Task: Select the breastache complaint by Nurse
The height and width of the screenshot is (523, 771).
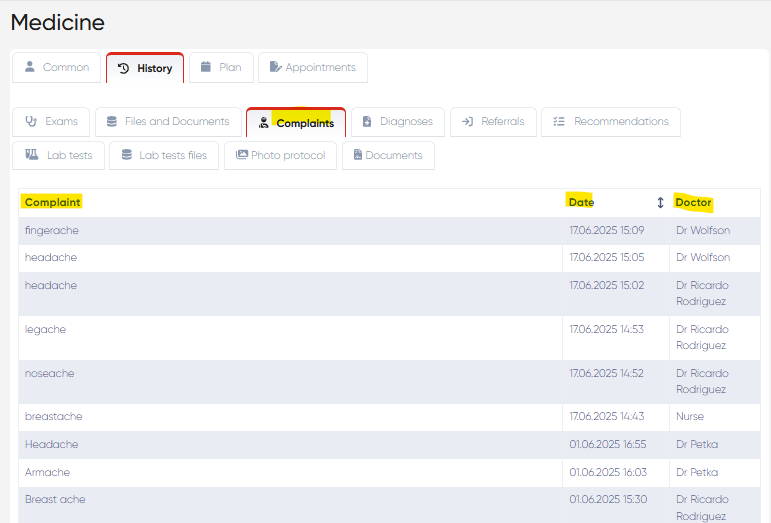Action: [x=54, y=417]
